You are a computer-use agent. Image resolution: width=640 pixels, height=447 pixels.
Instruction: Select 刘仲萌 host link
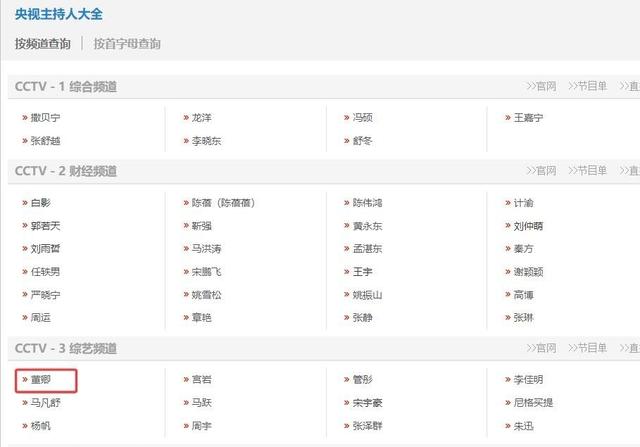click(x=528, y=226)
